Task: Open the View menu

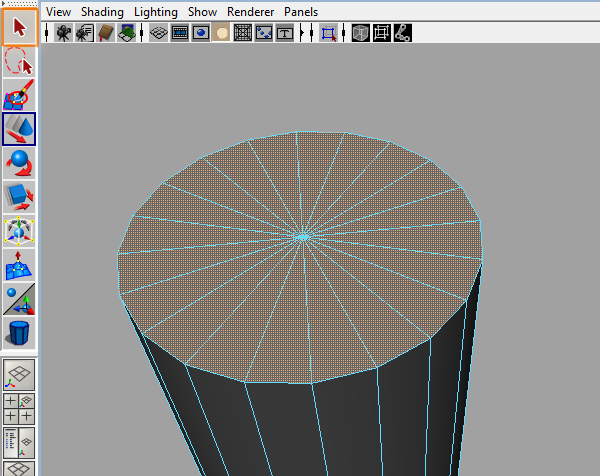Action: tap(59, 12)
